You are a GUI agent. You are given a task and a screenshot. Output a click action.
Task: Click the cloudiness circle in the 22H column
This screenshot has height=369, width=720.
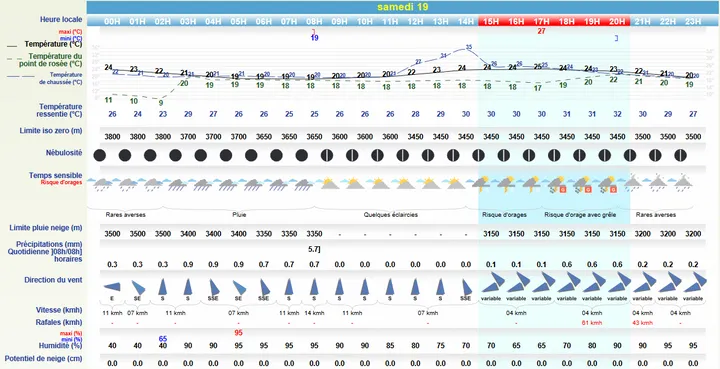[x=655, y=155]
